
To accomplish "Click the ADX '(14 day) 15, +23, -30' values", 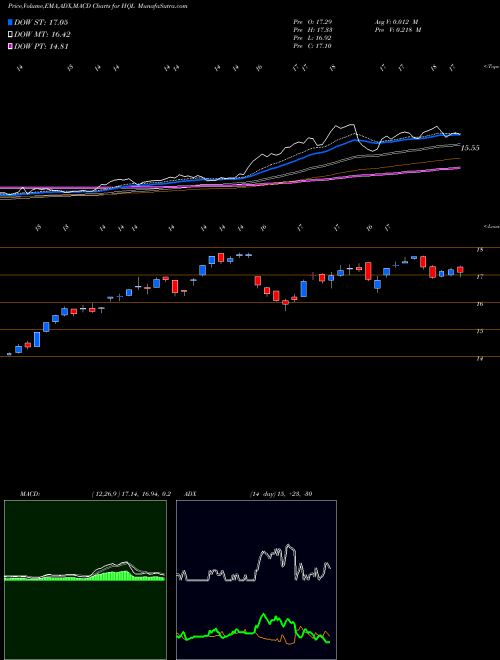I will [281, 494].
